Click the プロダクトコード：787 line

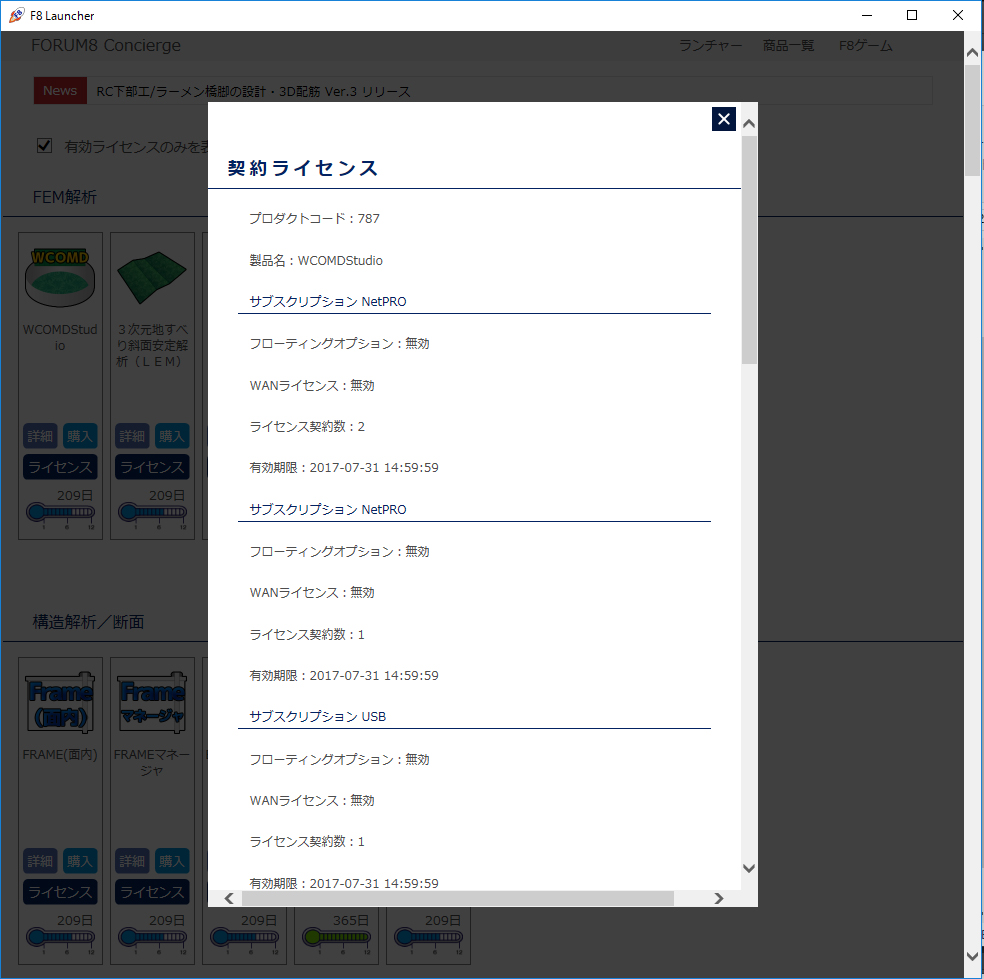point(314,218)
